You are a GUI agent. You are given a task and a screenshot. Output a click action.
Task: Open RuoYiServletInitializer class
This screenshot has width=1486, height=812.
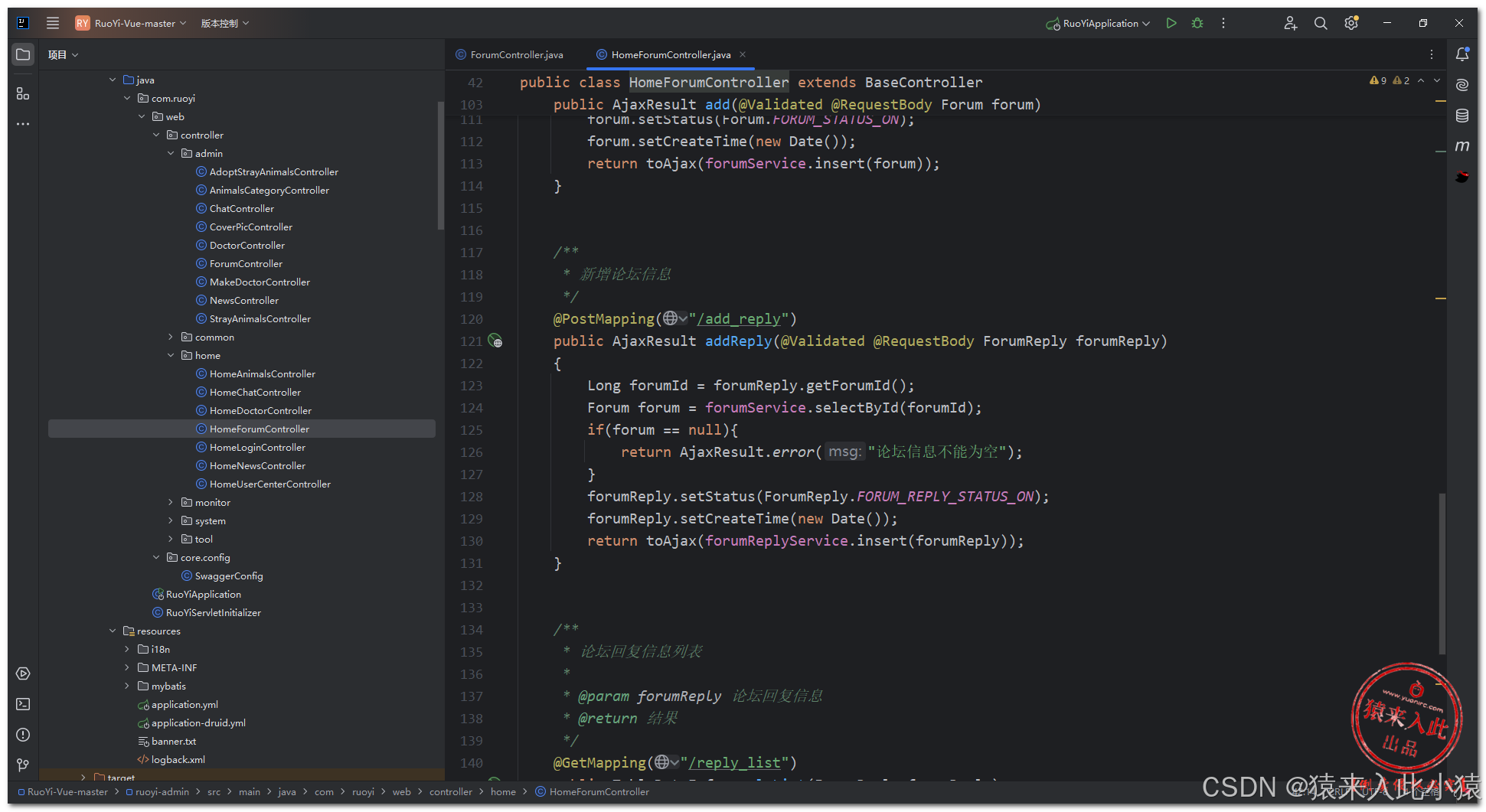coord(214,612)
